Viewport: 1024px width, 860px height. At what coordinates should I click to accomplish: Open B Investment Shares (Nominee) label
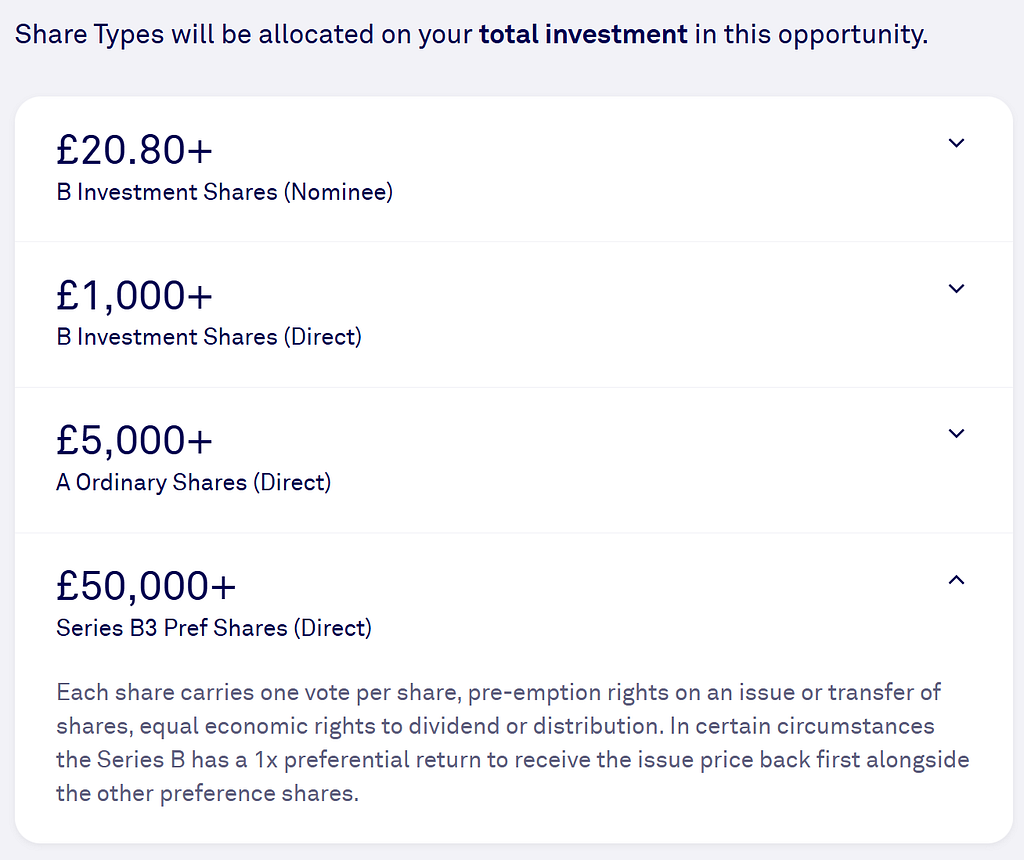[x=225, y=192]
